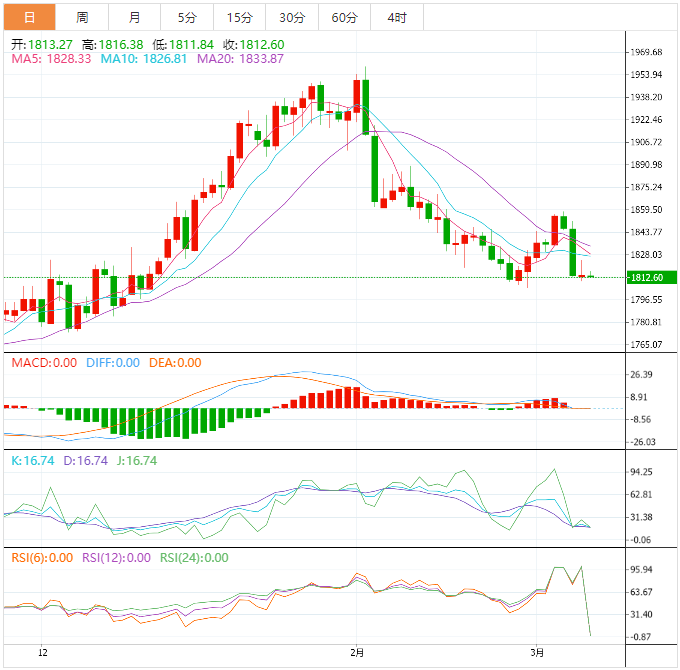This screenshot has height=670, width=680.
Task: Switch to the 5分 timeframe tab
Action: coord(187,17)
